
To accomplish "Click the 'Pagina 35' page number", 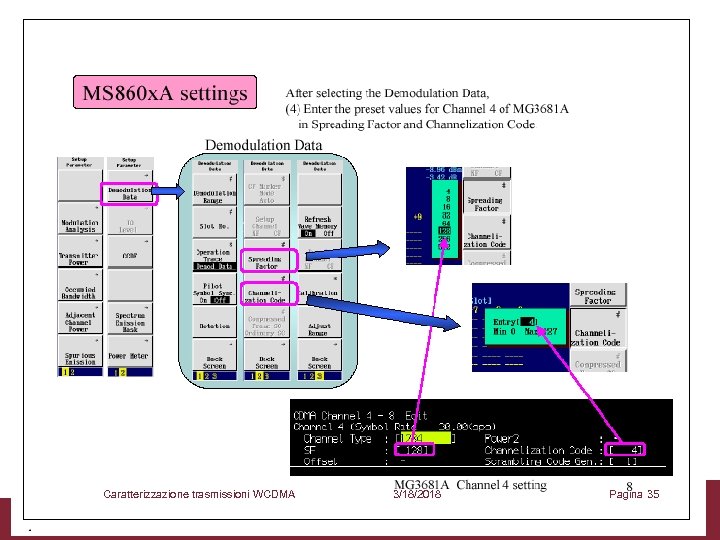I will 634,495.
